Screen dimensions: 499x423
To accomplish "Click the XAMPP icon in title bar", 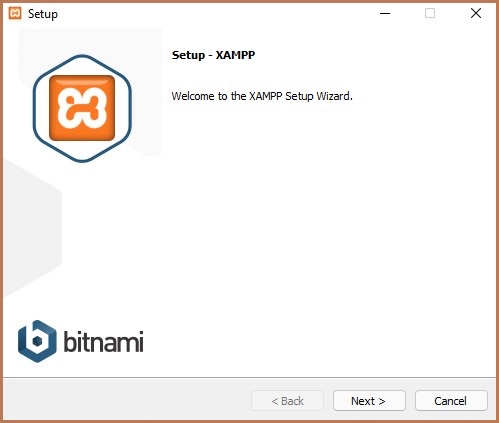I will (15, 13).
